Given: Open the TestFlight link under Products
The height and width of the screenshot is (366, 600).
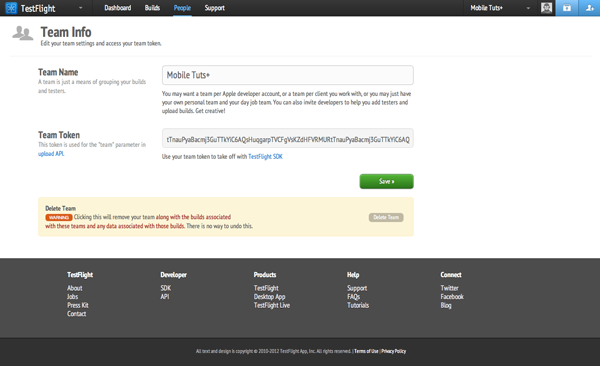Looking at the screenshot, I should (266, 288).
